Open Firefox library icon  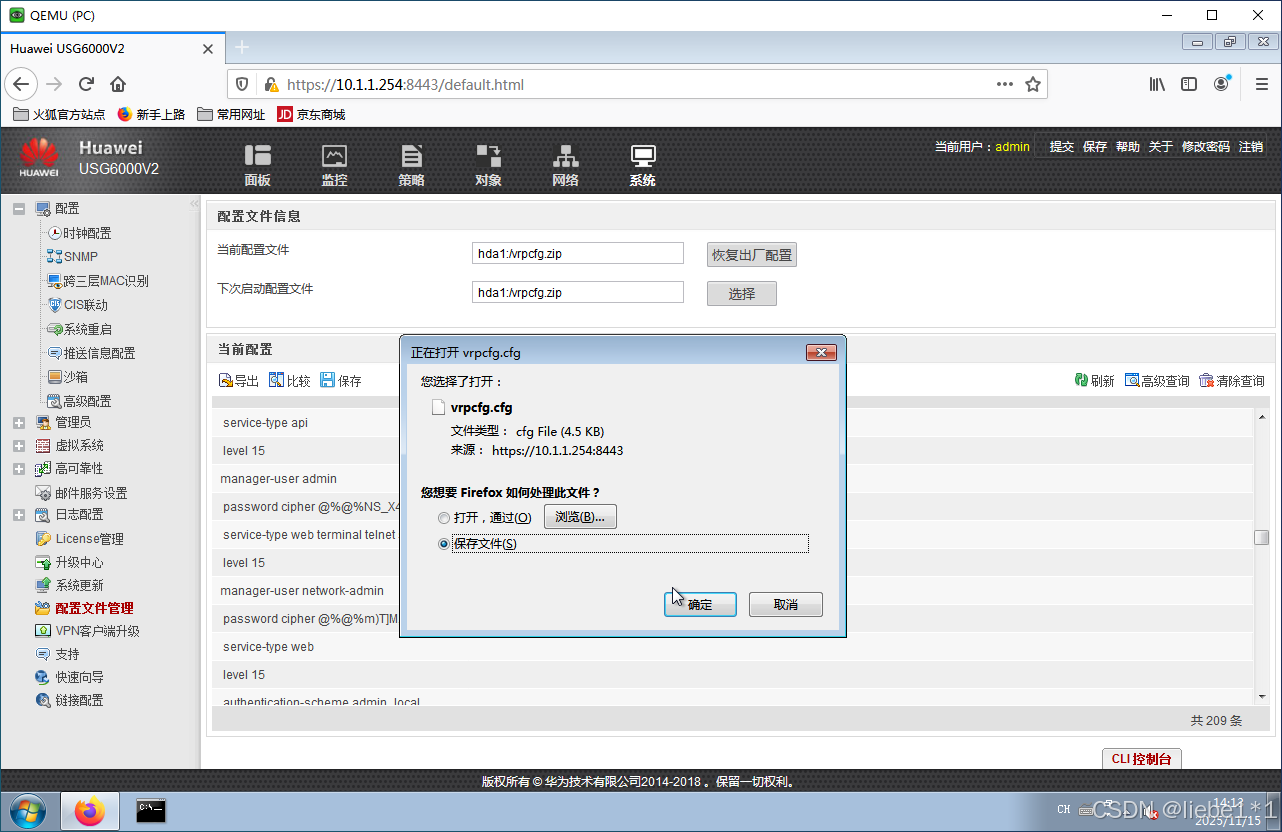click(x=1157, y=84)
